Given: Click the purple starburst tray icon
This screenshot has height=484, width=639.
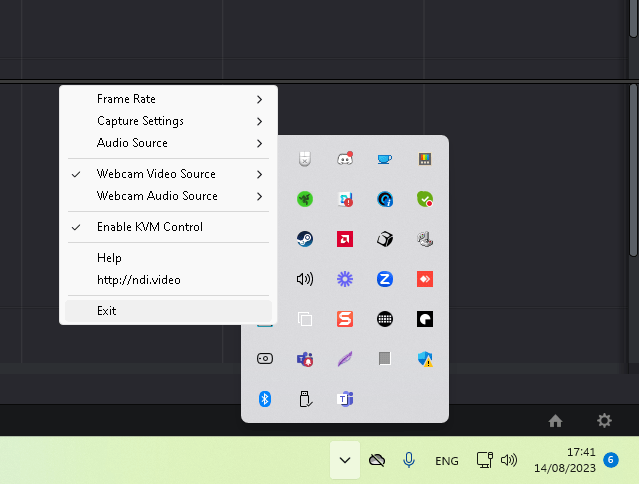Looking at the screenshot, I should (345, 279).
